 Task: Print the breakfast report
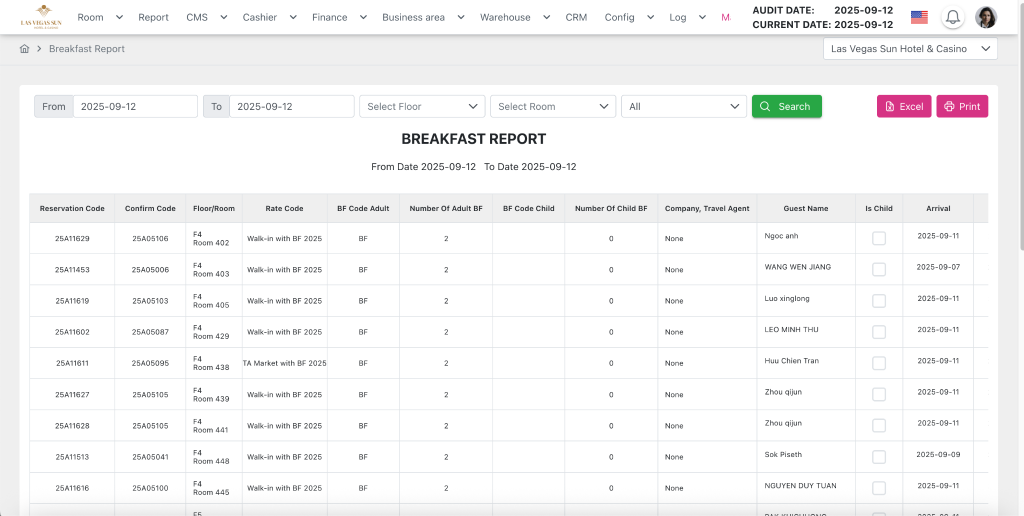[x=961, y=106]
